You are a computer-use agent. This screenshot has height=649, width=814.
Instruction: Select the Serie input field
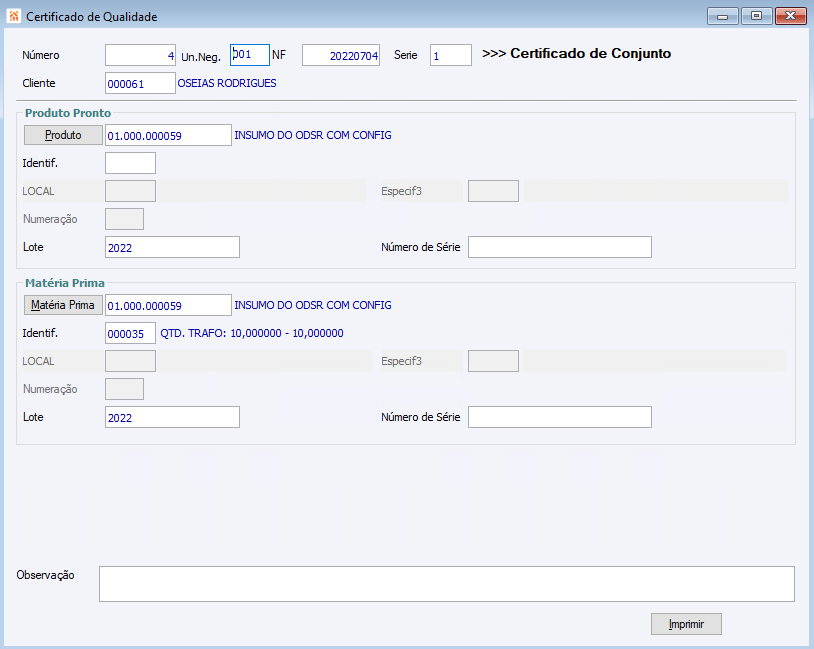451,55
